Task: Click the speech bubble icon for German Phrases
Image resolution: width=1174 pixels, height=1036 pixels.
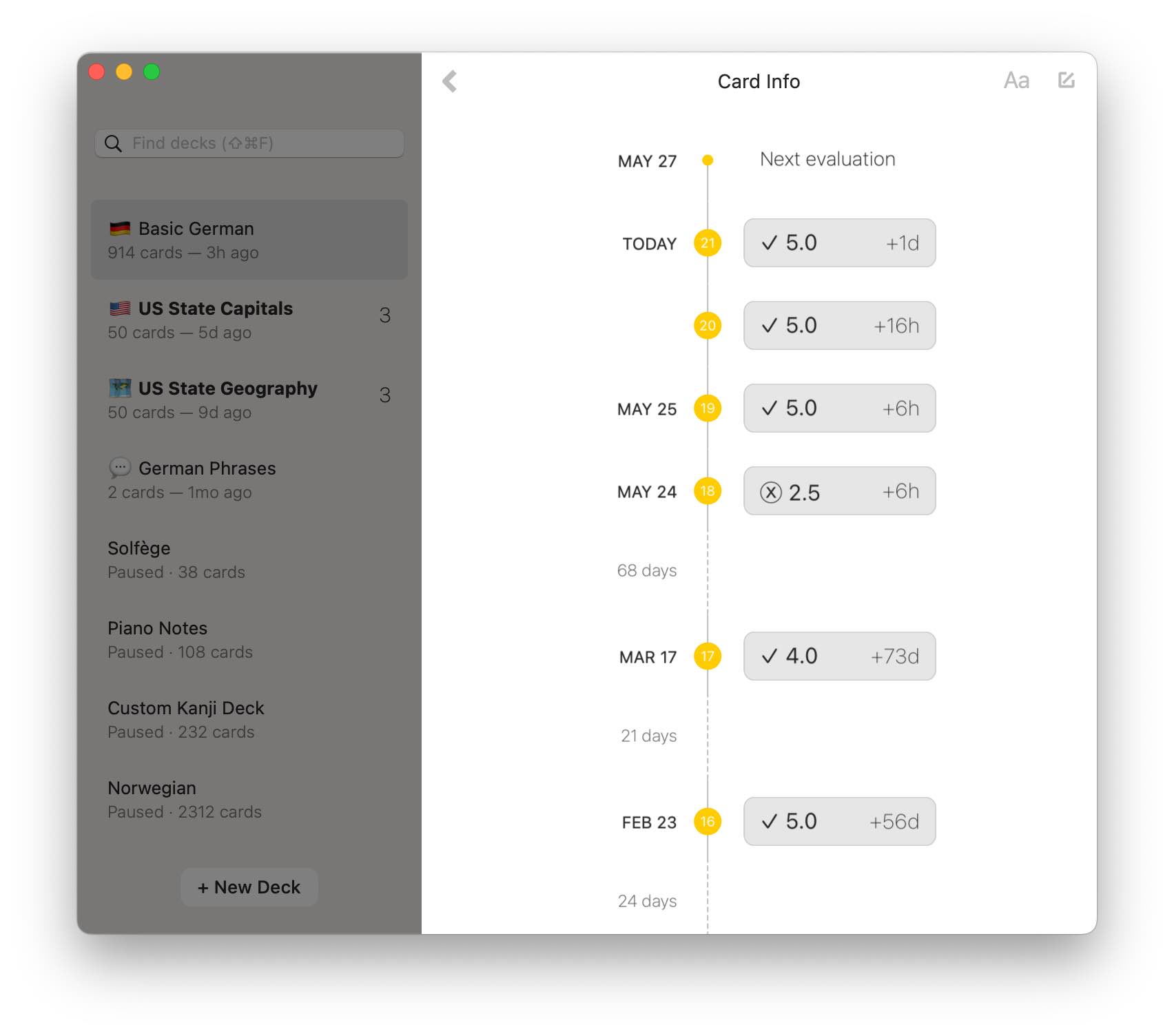Action: [x=120, y=468]
